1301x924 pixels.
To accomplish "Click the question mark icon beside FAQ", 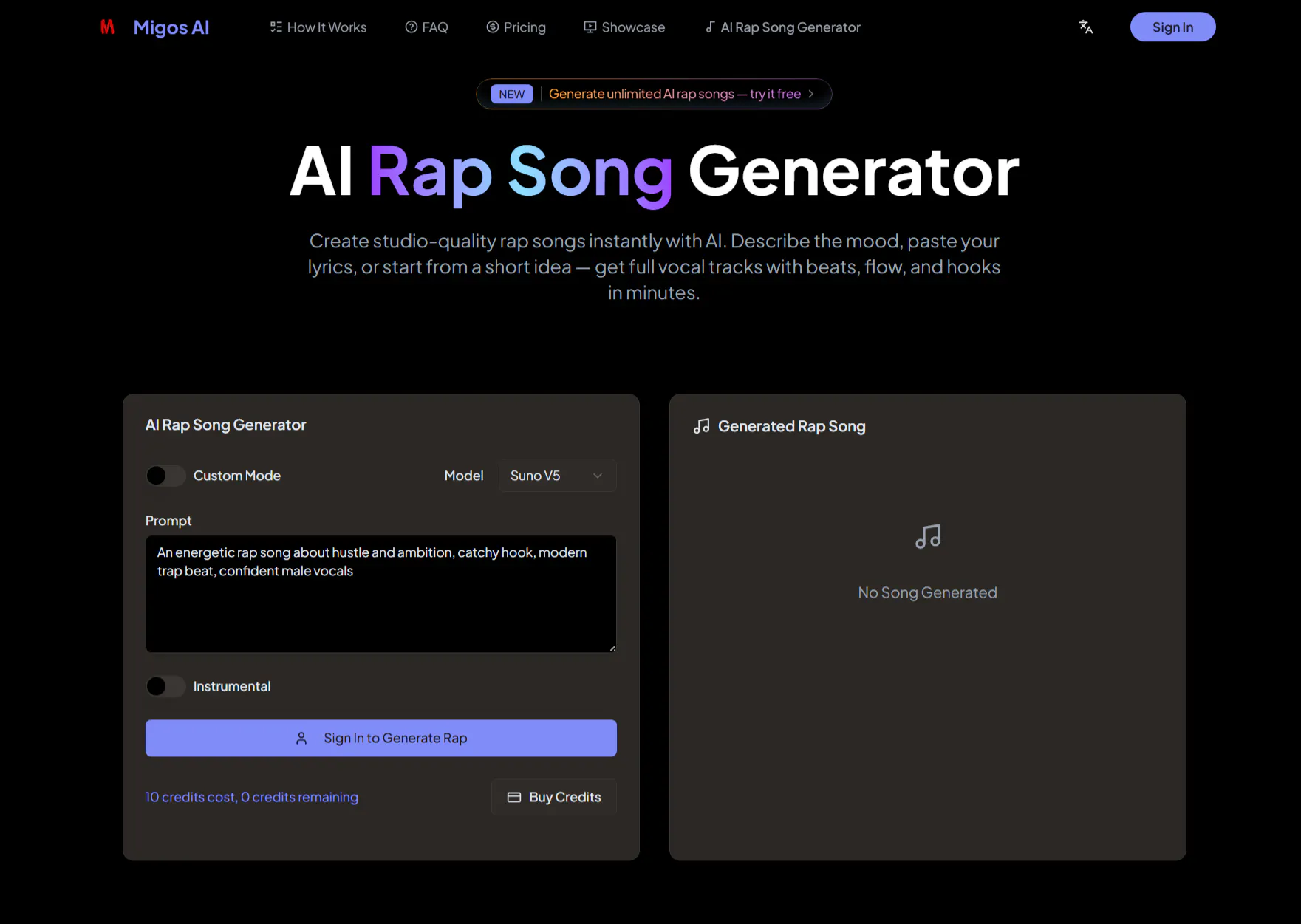I will pos(412,27).
